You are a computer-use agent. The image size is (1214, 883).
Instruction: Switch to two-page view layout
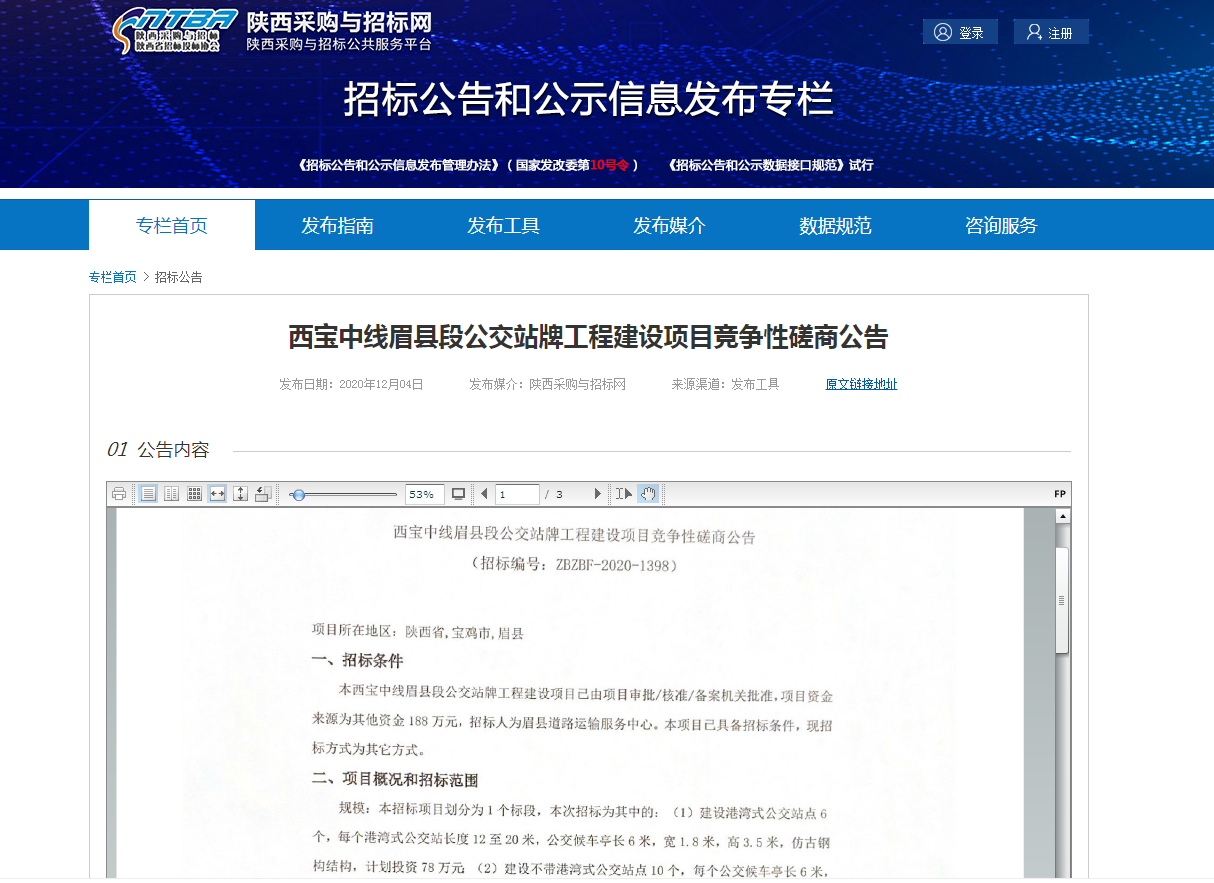[171, 494]
